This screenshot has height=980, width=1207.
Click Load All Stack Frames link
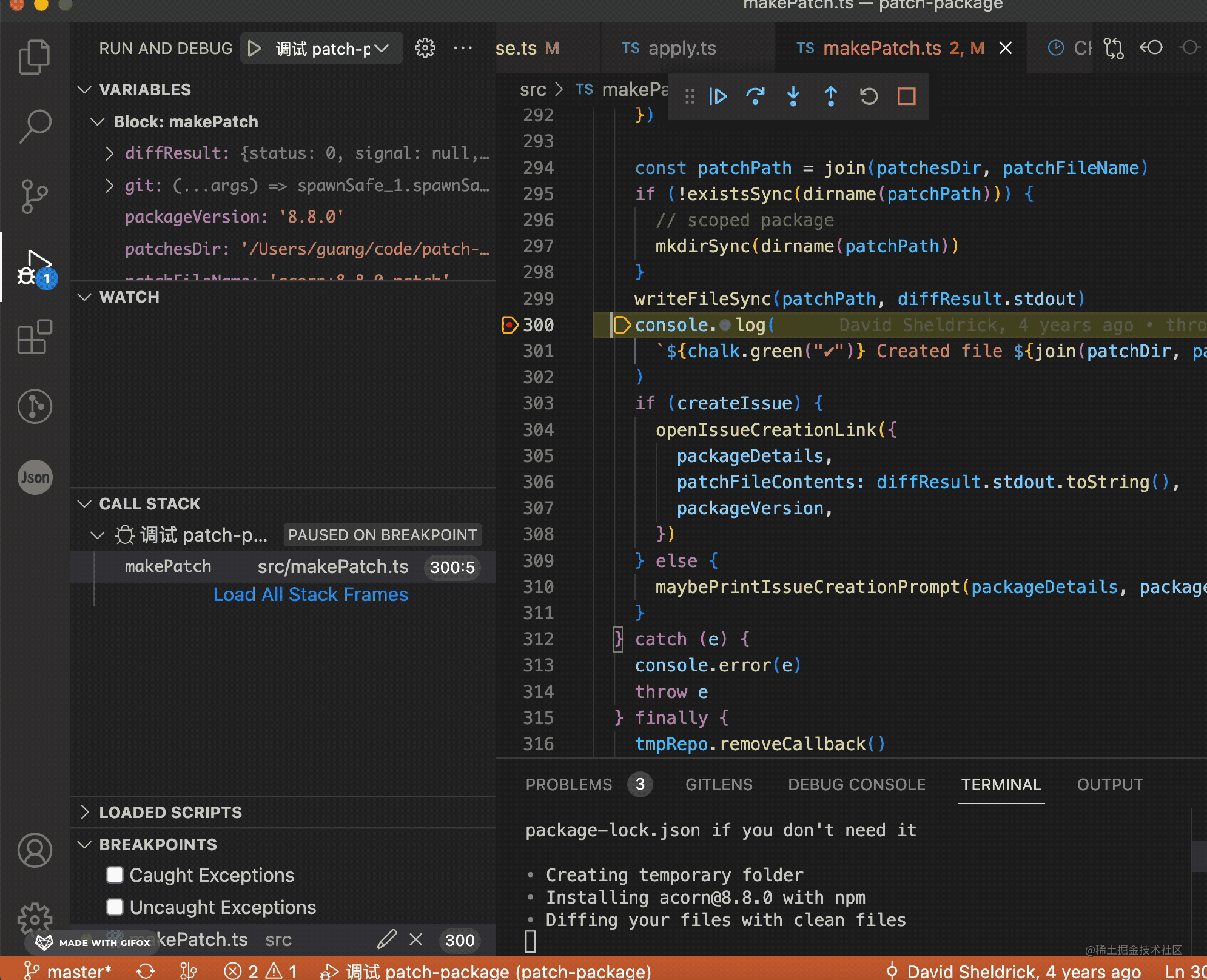[x=311, y=595]
